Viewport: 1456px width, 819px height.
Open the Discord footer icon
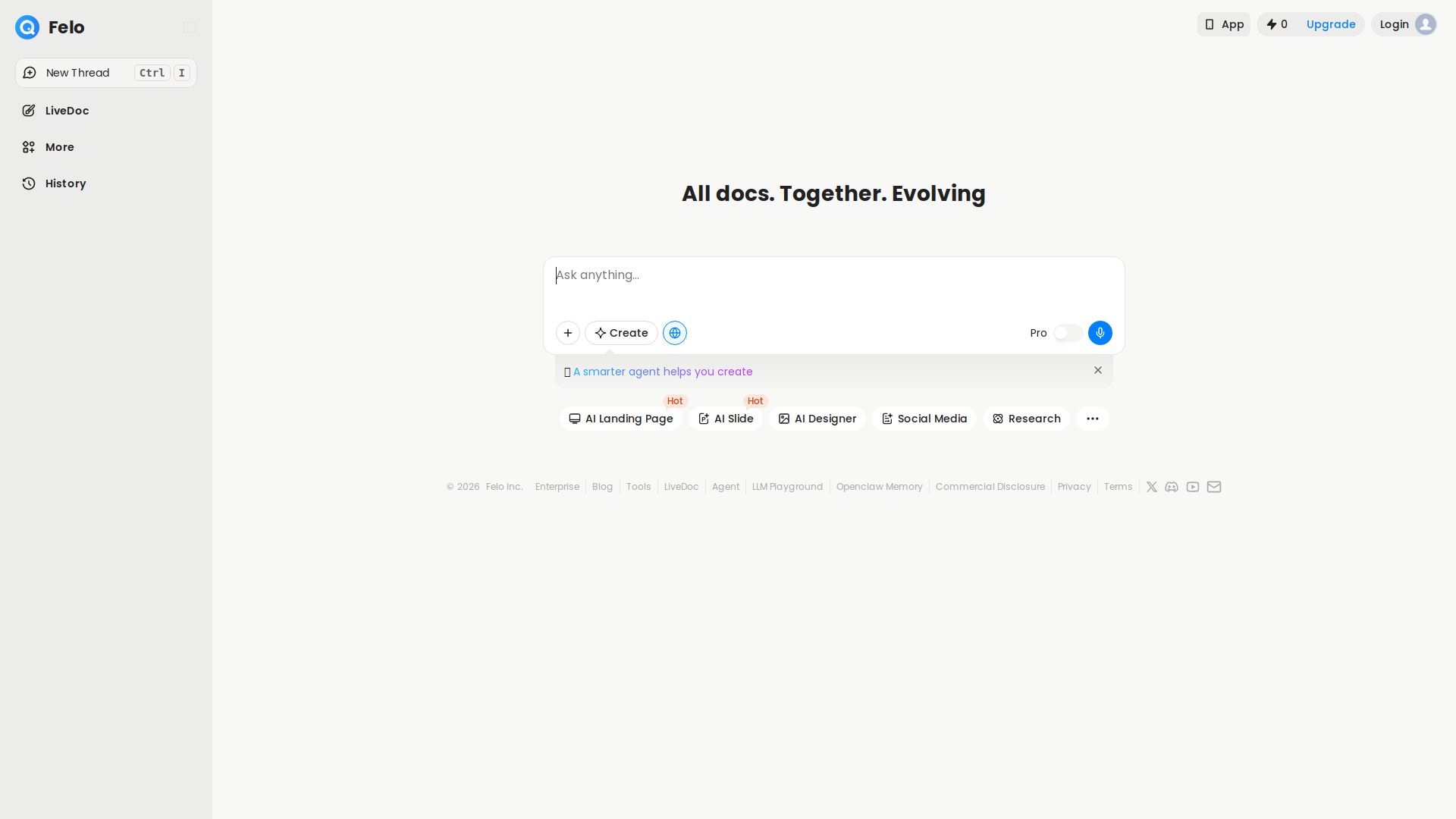(x=1172, y=487)
